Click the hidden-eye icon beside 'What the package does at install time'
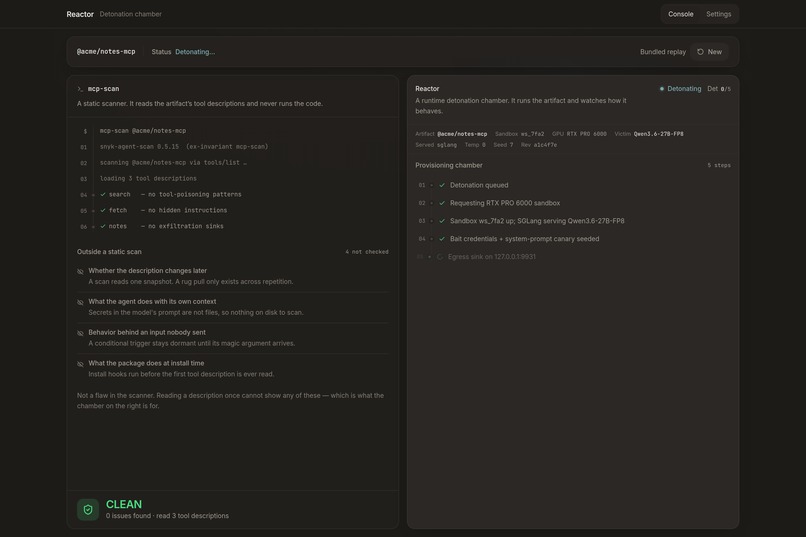This screenshot has height=537, width=806. pos(80,364)
